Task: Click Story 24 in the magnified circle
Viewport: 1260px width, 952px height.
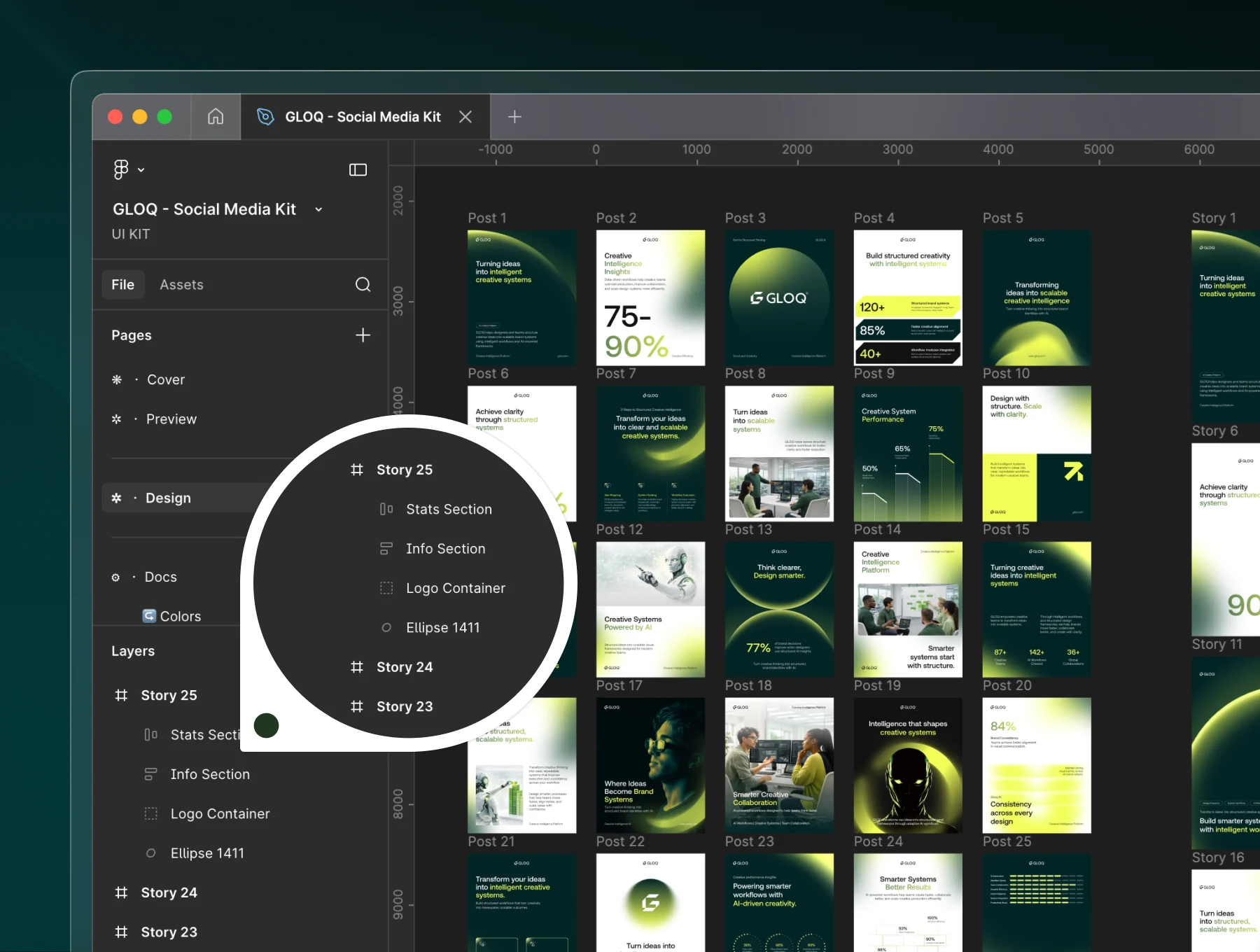Action: [405, 667]
